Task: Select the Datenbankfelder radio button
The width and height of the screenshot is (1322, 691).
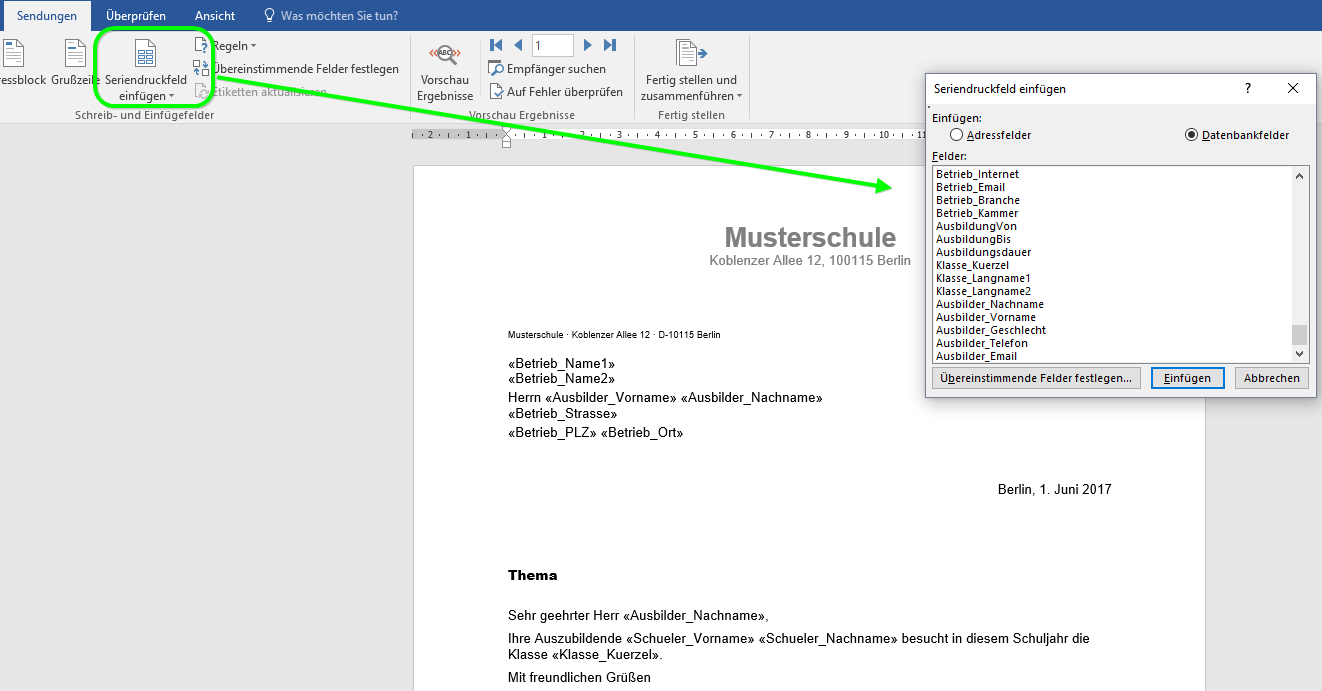Action: click(1191, 135)
